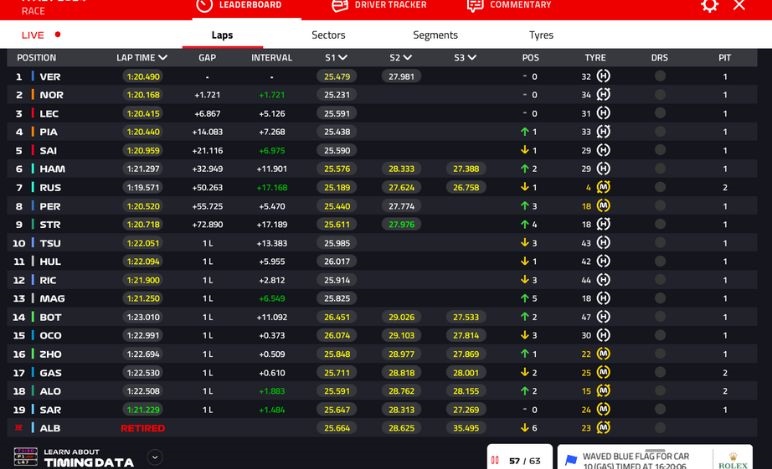Click RUS's medium tyre icon
Screen dimensions: 772x469
point(603,187)
